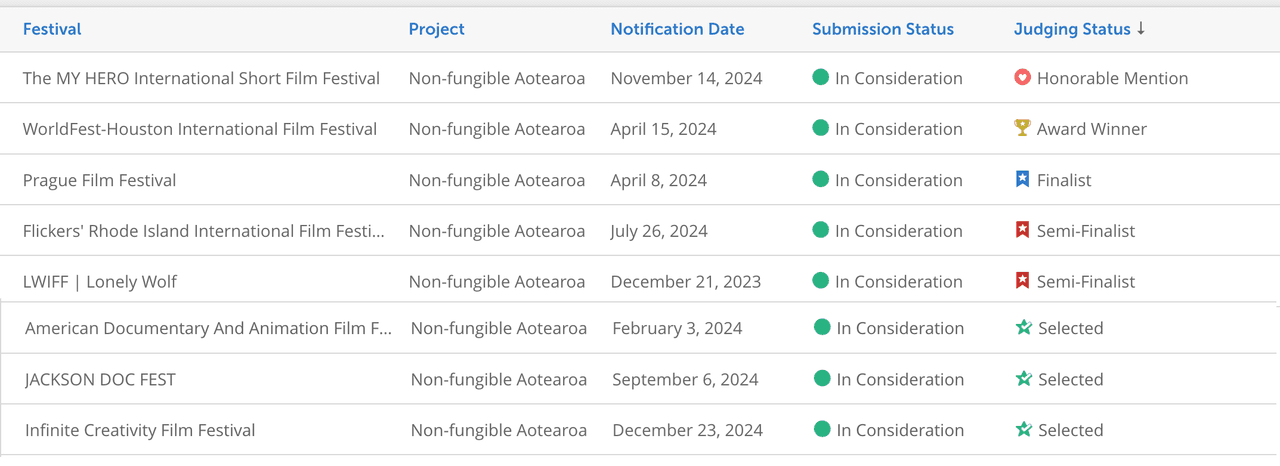Click green status dot for WorldFest-Houston
1280x466 pixels.
pos(821,128)
